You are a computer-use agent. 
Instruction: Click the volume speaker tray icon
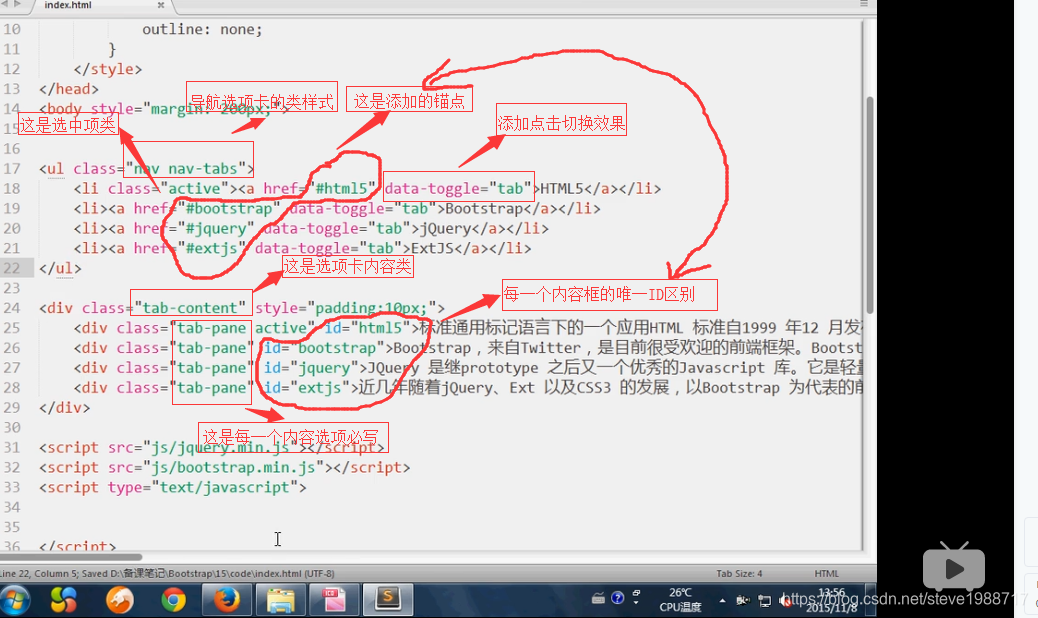tap(785, 600)
